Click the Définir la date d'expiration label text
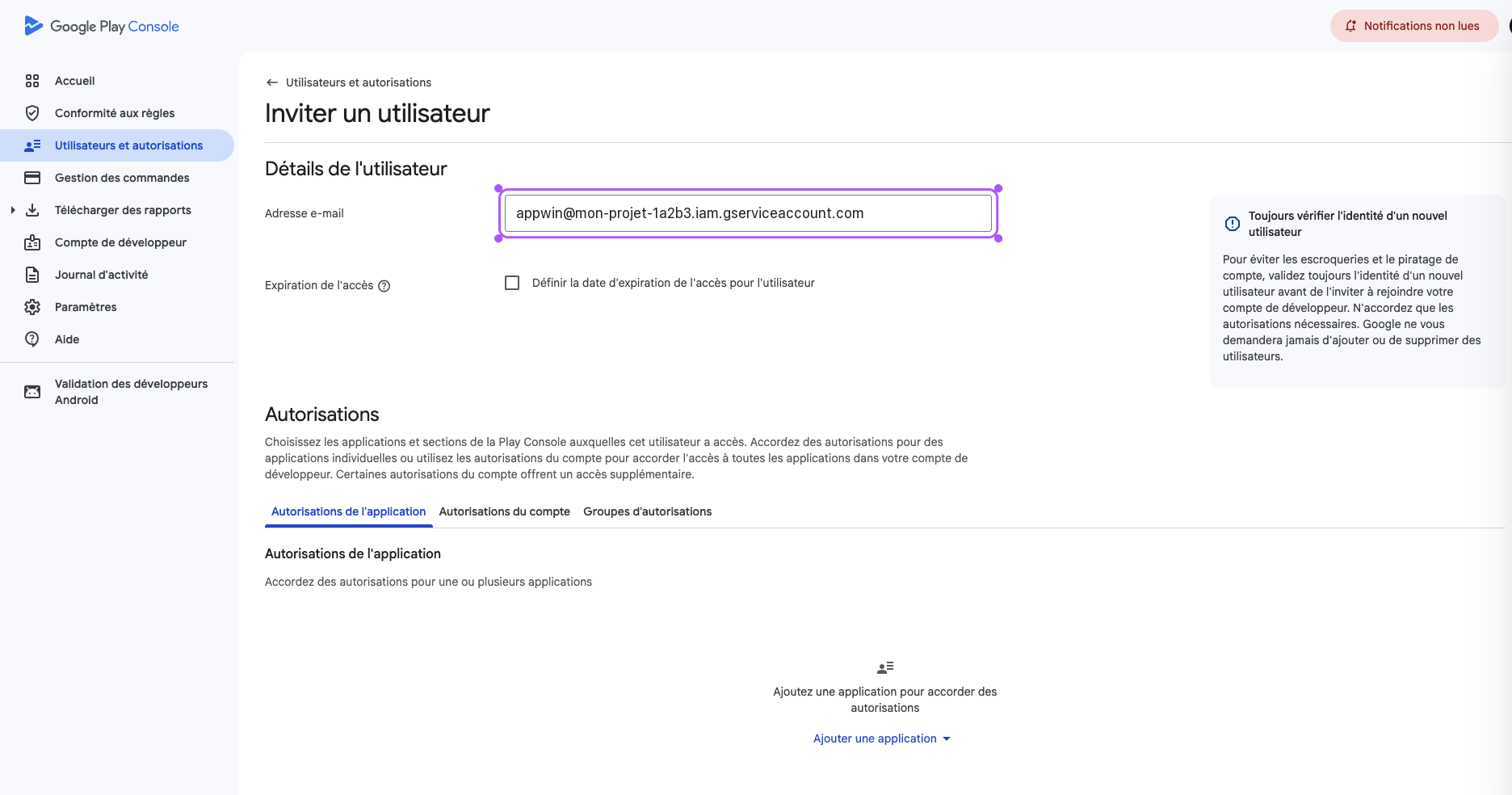The image size is (1512, 795). click(674, 283)
